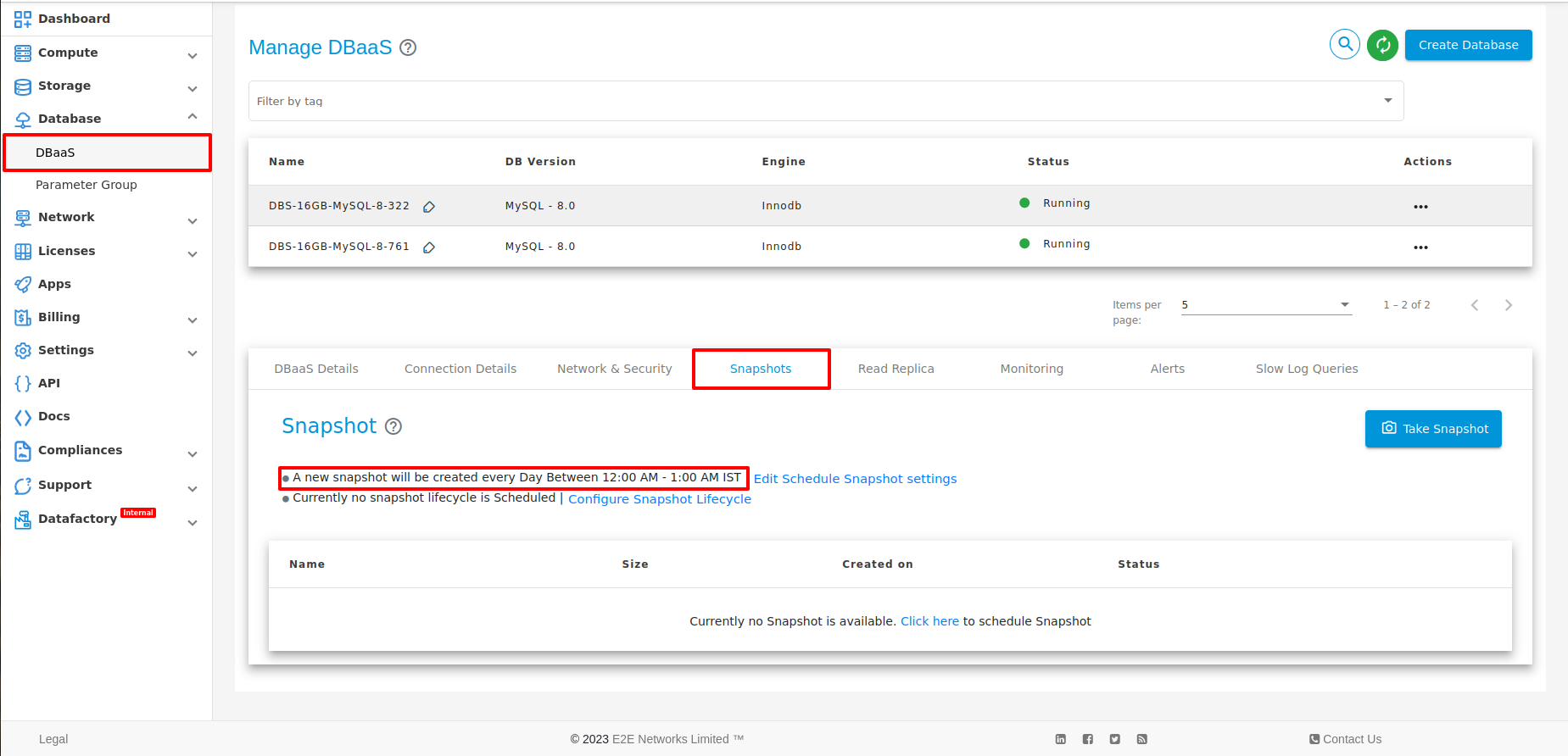Click the help icon beside Manage DBaaS

(x=408, y=47)
